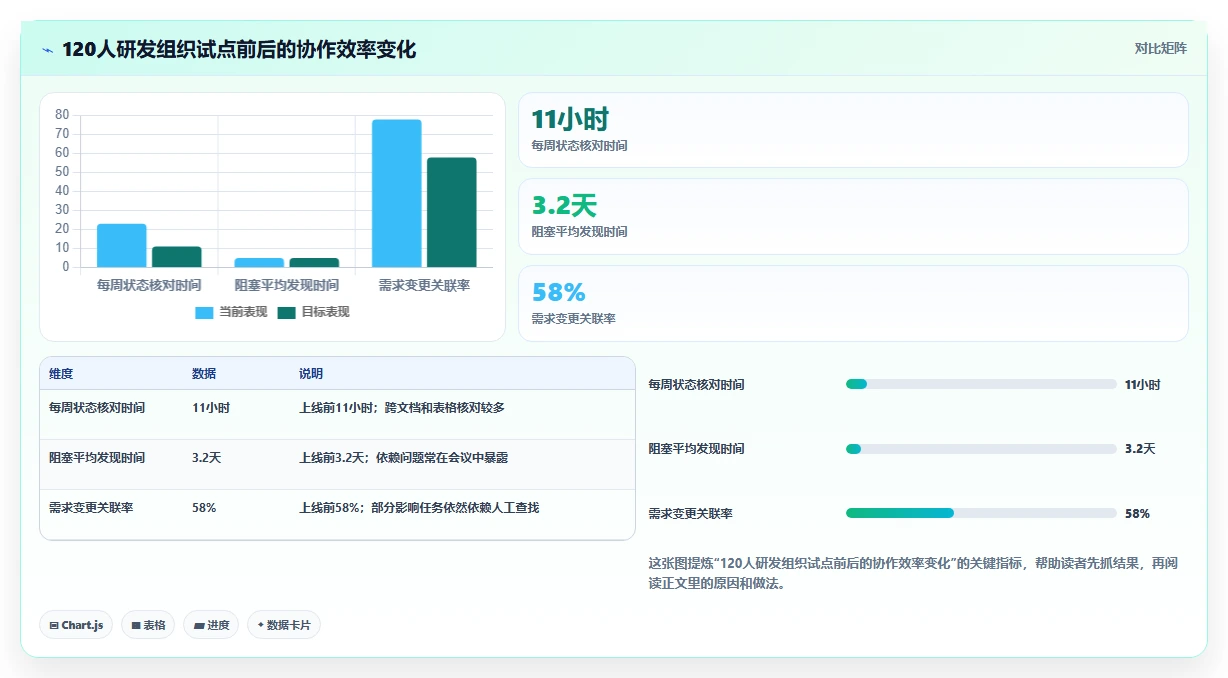
Task: Click the 11小时 value beside progress bar
Action: [1143, 384]
